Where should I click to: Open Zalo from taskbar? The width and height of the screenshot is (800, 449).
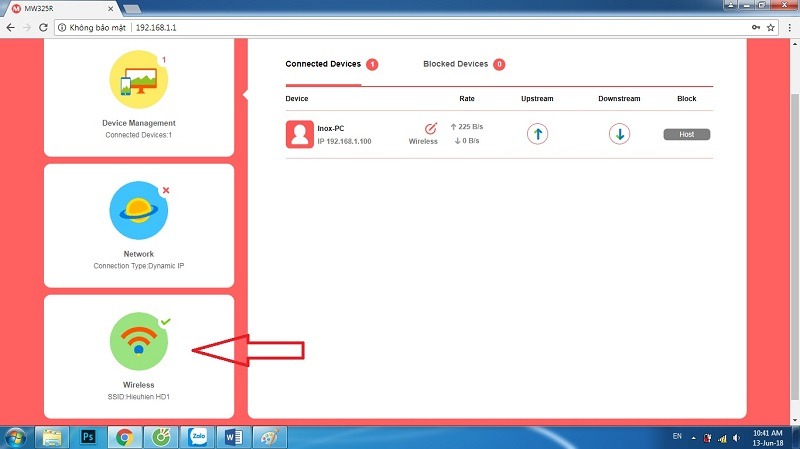(x=197, y=437)
